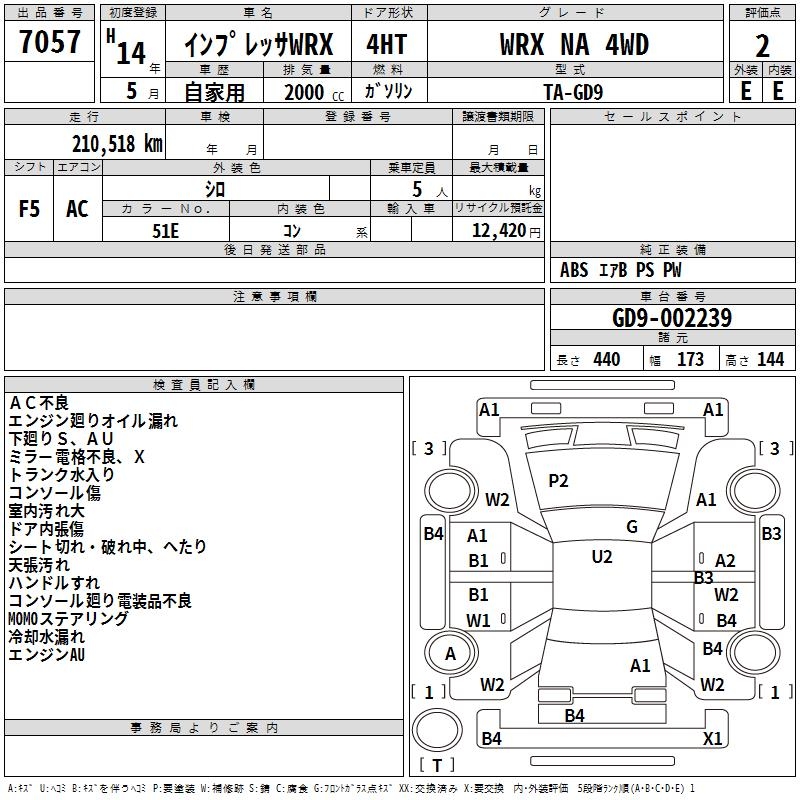The width and height of the screenshot is (800, 800).
Task: Select the note シート切れ・破れ中、へたり
Action: tap(108, 546)
